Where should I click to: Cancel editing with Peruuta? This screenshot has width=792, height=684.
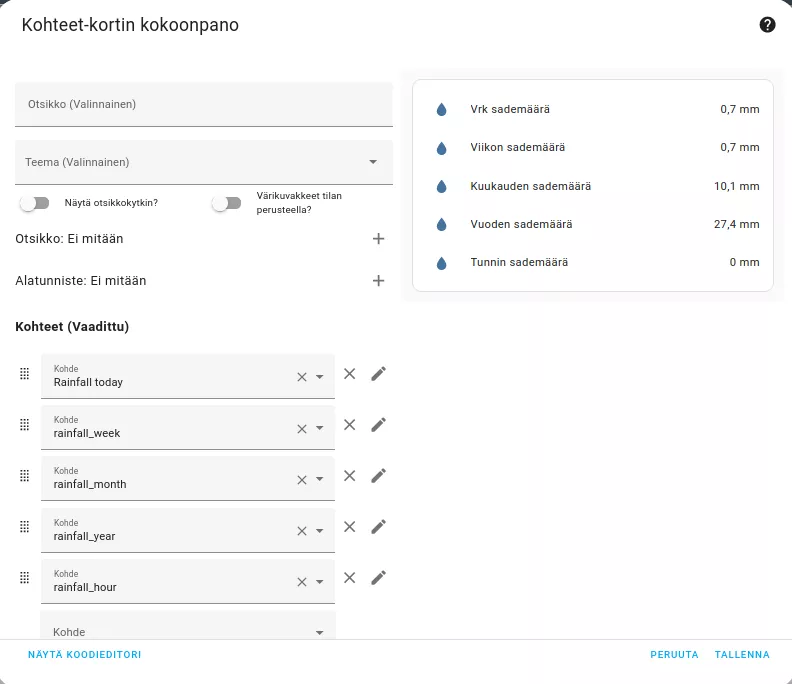coord(674,655)
